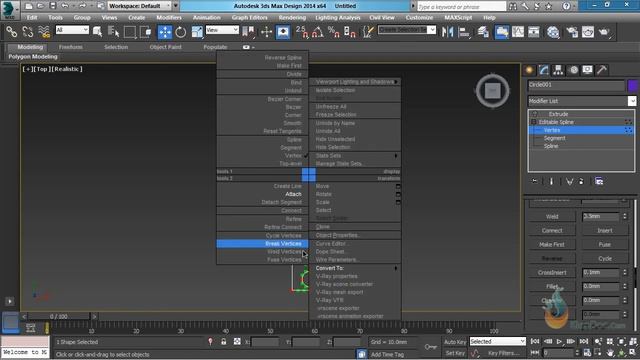Choose Weld Vertices in quad menu

click(x=262, y=251)
